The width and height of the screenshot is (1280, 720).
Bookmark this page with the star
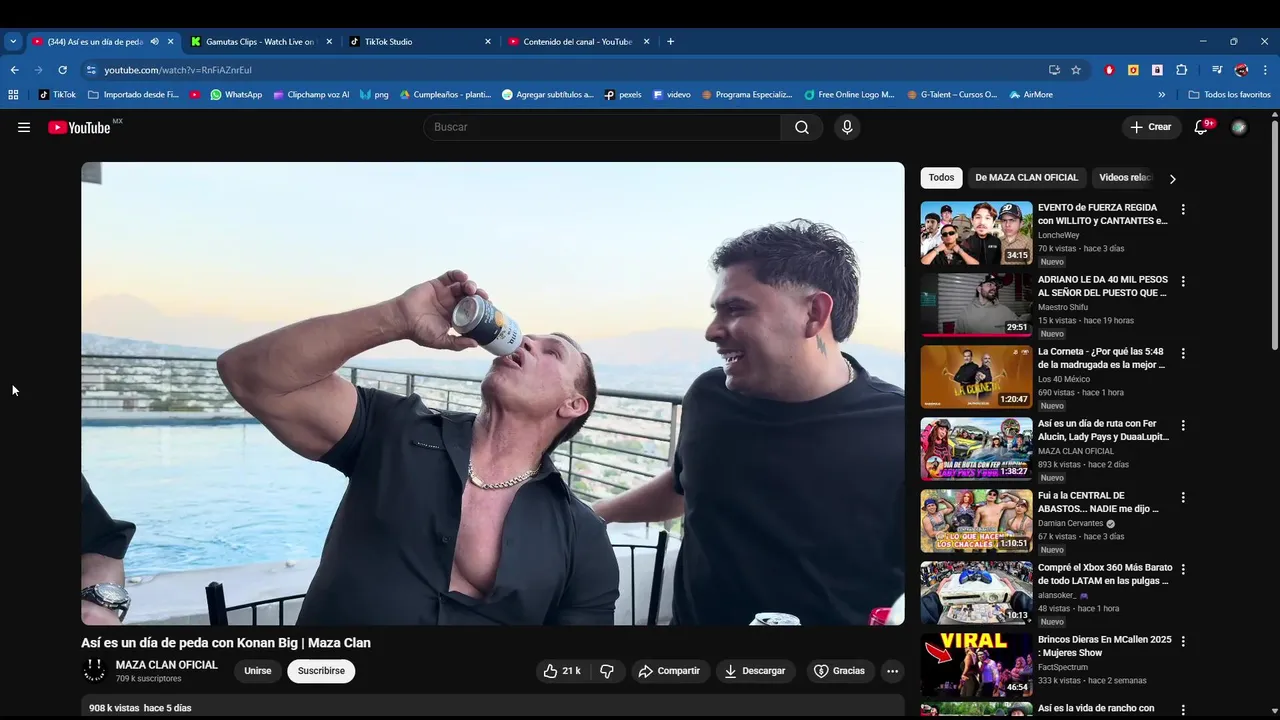(1076, 70)
